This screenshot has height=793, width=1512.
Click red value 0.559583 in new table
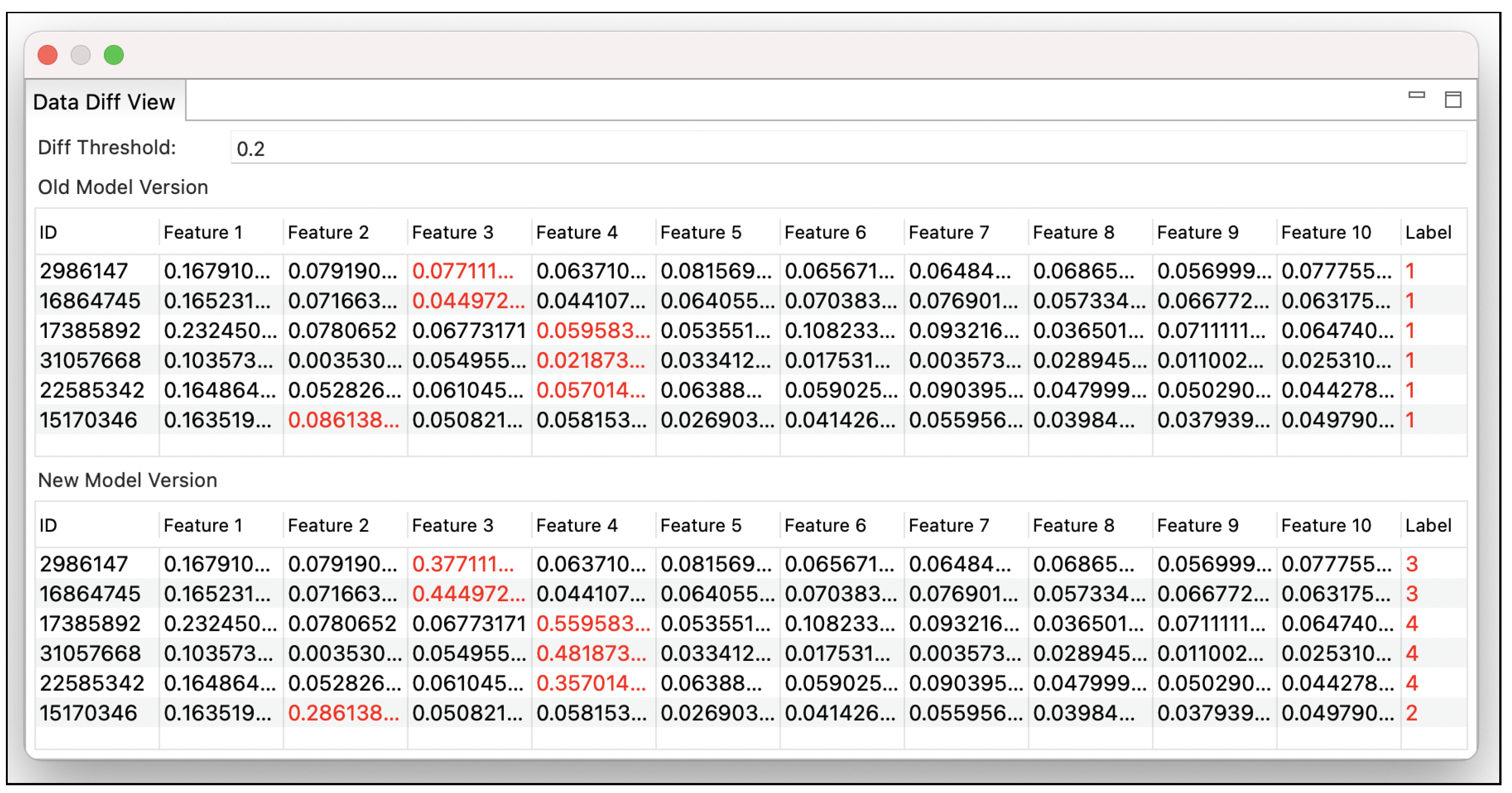tap(593, 624)
